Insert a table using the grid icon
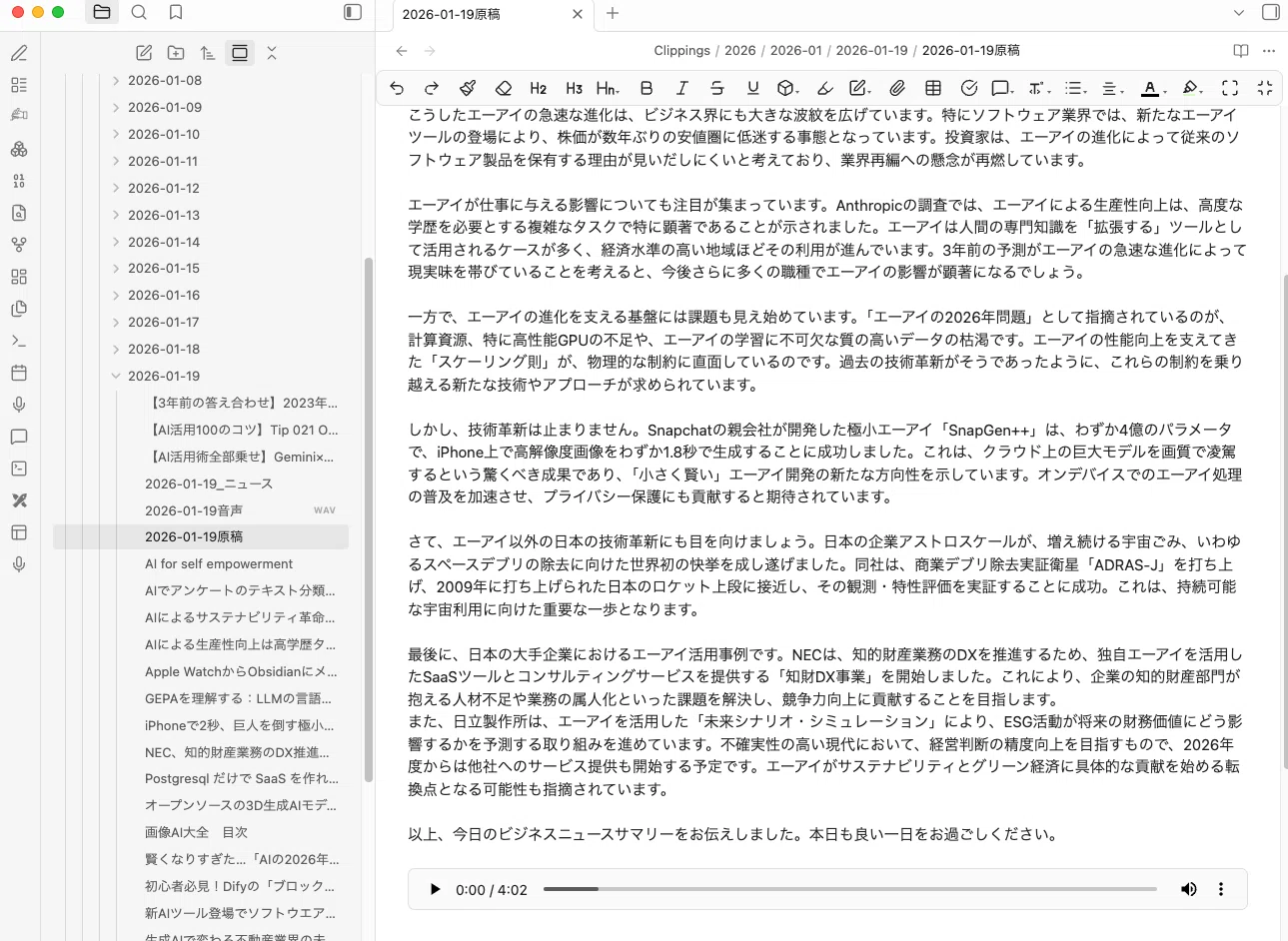This screenshot has width=1288, height=941. point(933,88)
